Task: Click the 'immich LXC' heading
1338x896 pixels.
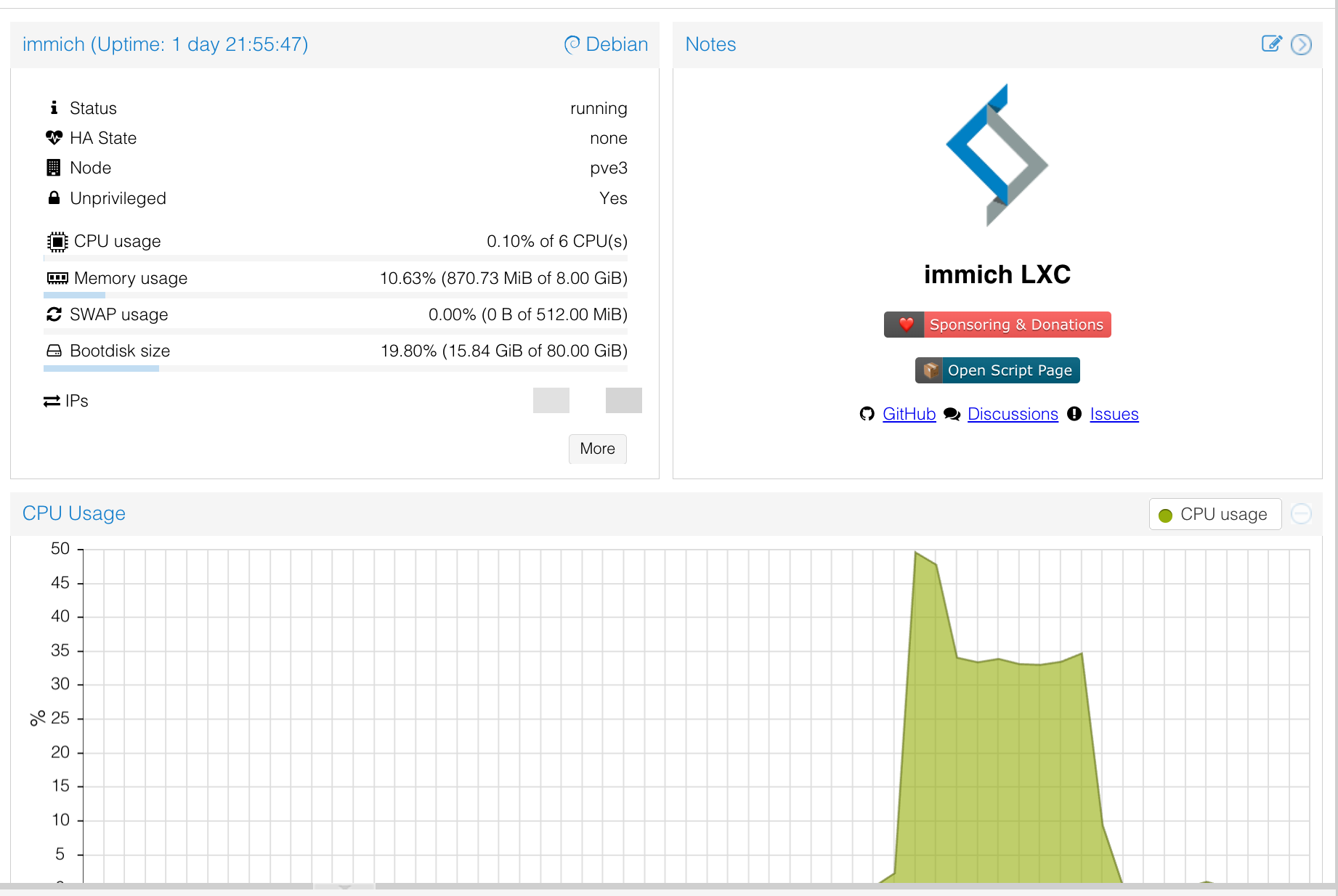Action: pos(997,274)
